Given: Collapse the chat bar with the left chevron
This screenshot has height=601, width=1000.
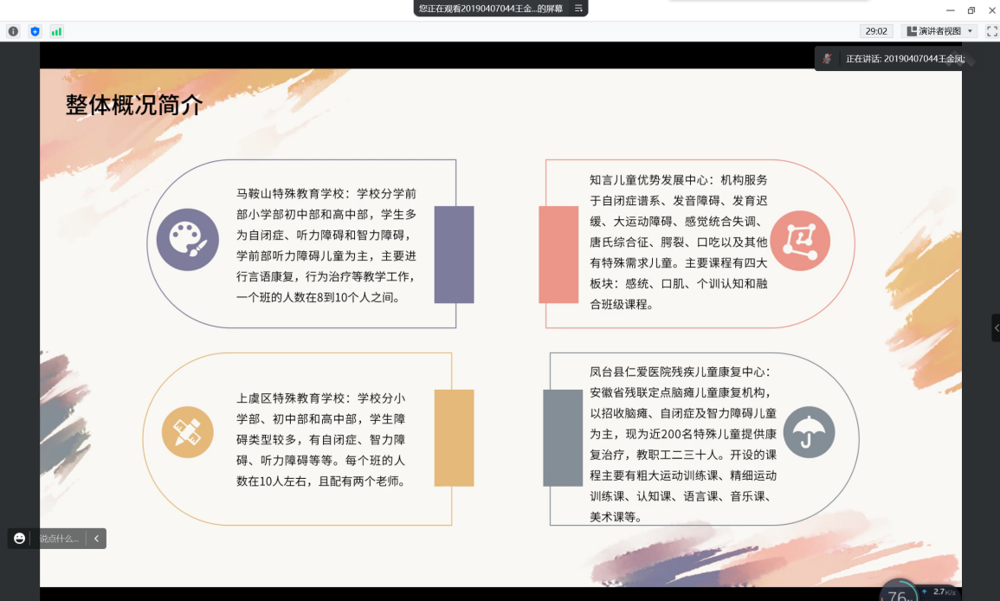Looking at the screenshot, I should (96, 538).
